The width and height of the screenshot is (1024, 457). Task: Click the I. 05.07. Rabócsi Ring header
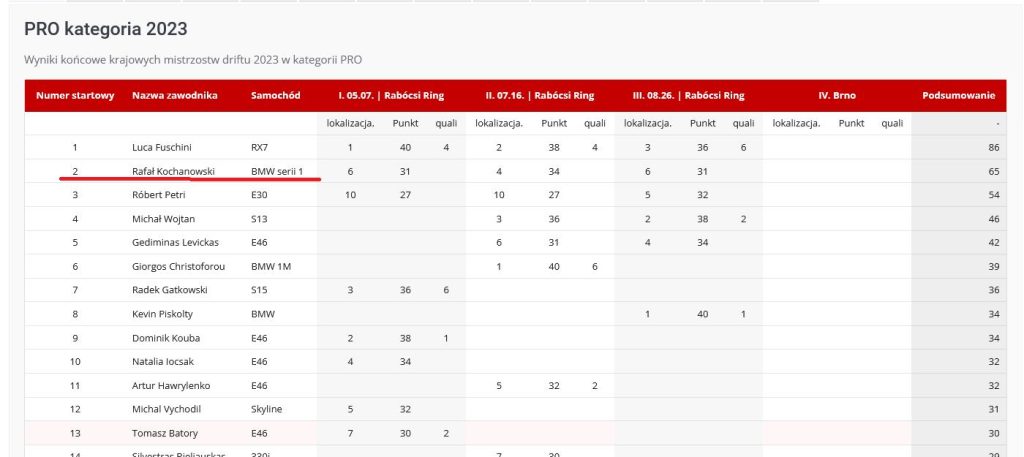tap(389, 96)
